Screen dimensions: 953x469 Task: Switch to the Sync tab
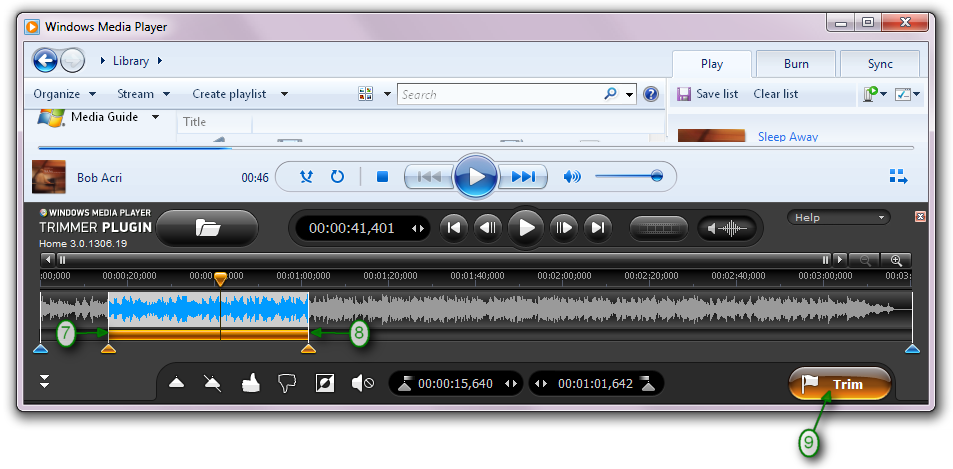[879, 64]
